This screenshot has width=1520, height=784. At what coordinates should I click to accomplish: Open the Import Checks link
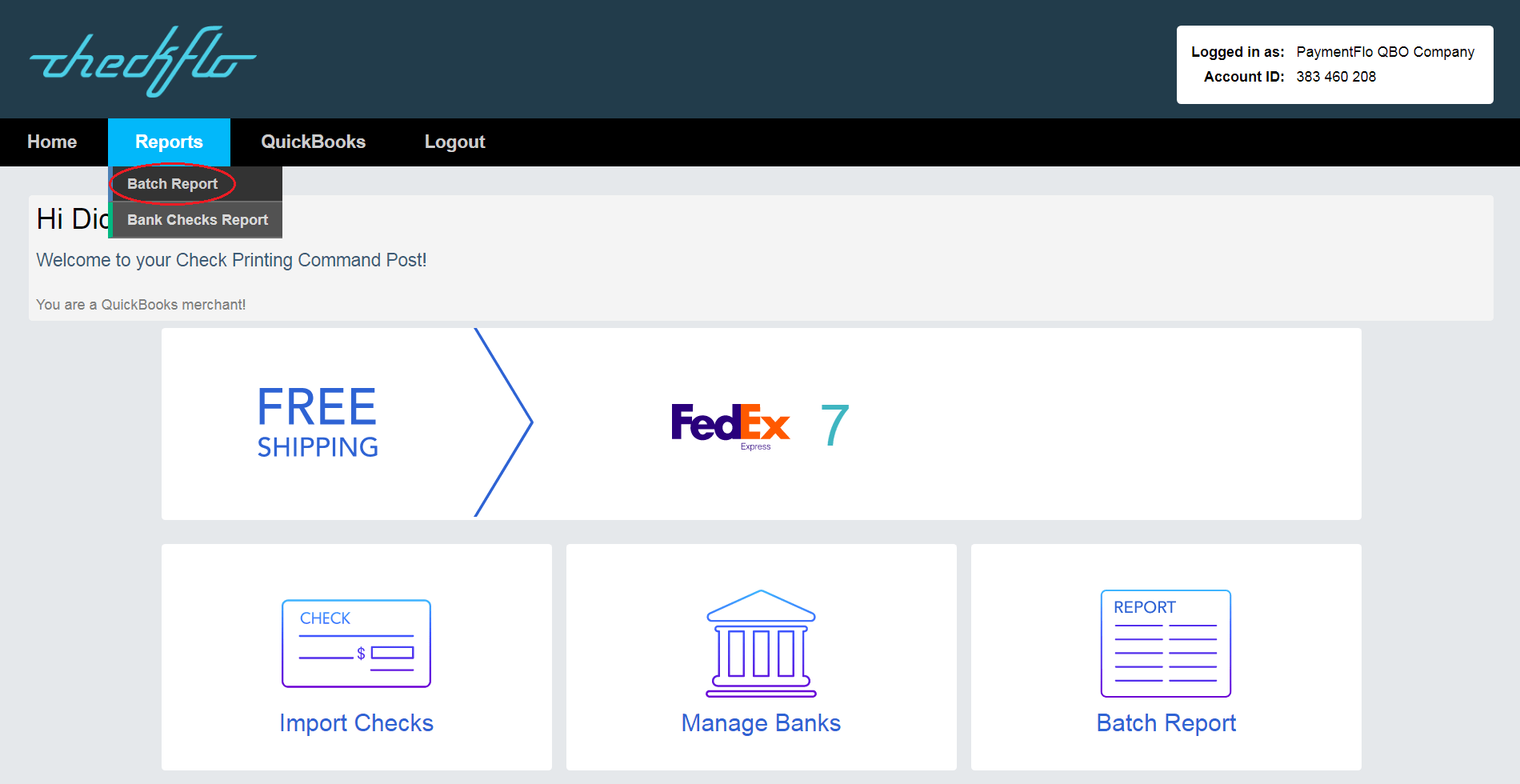(356, 722)
